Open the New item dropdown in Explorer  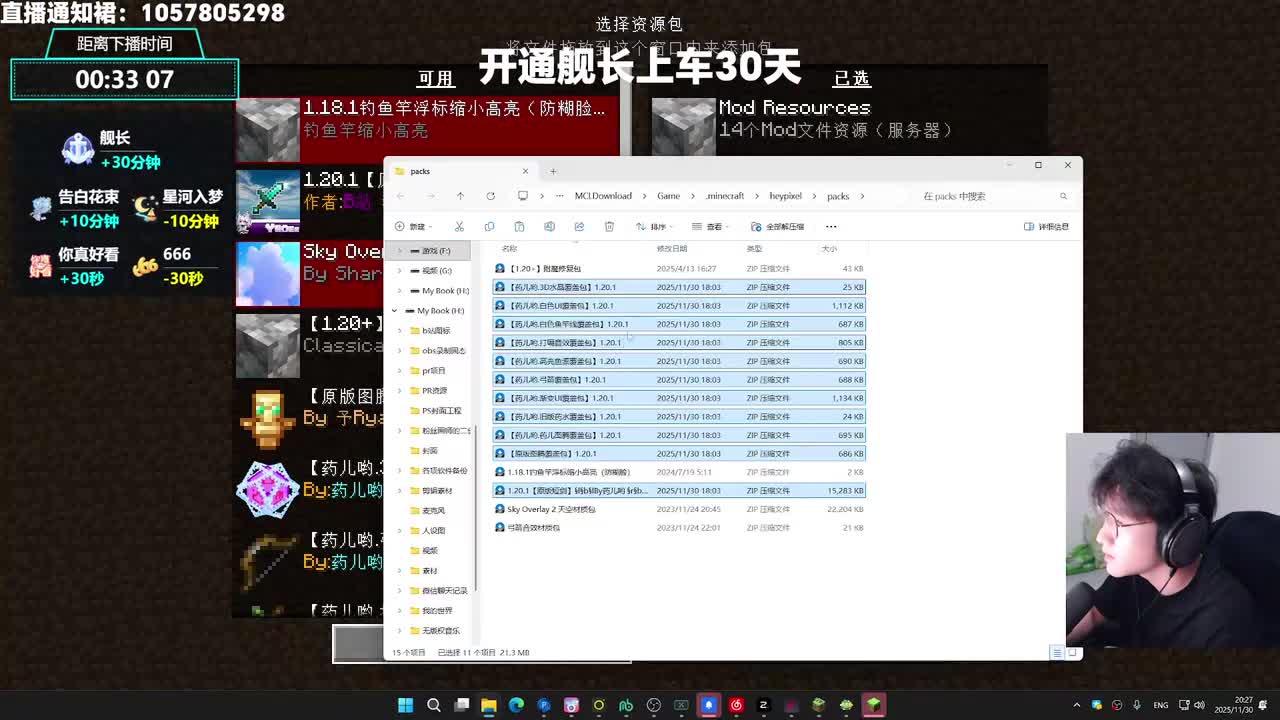point(412,226)
